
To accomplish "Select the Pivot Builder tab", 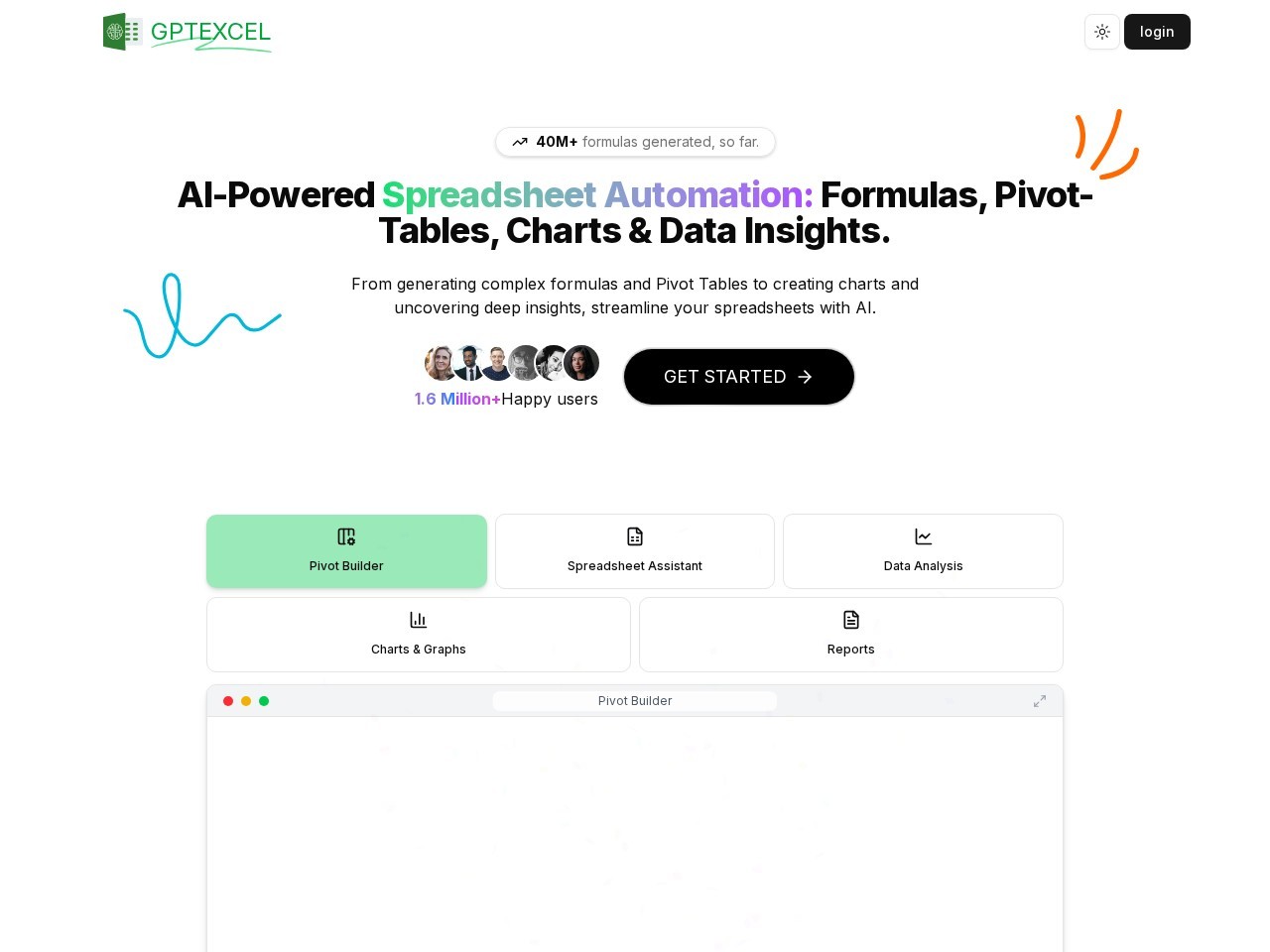I will tap(346, 551).
